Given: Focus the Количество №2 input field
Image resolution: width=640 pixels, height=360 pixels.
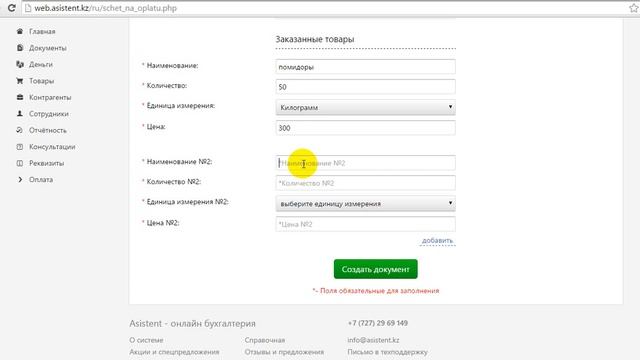Looking at the screenshot, I should pos(365,183).
